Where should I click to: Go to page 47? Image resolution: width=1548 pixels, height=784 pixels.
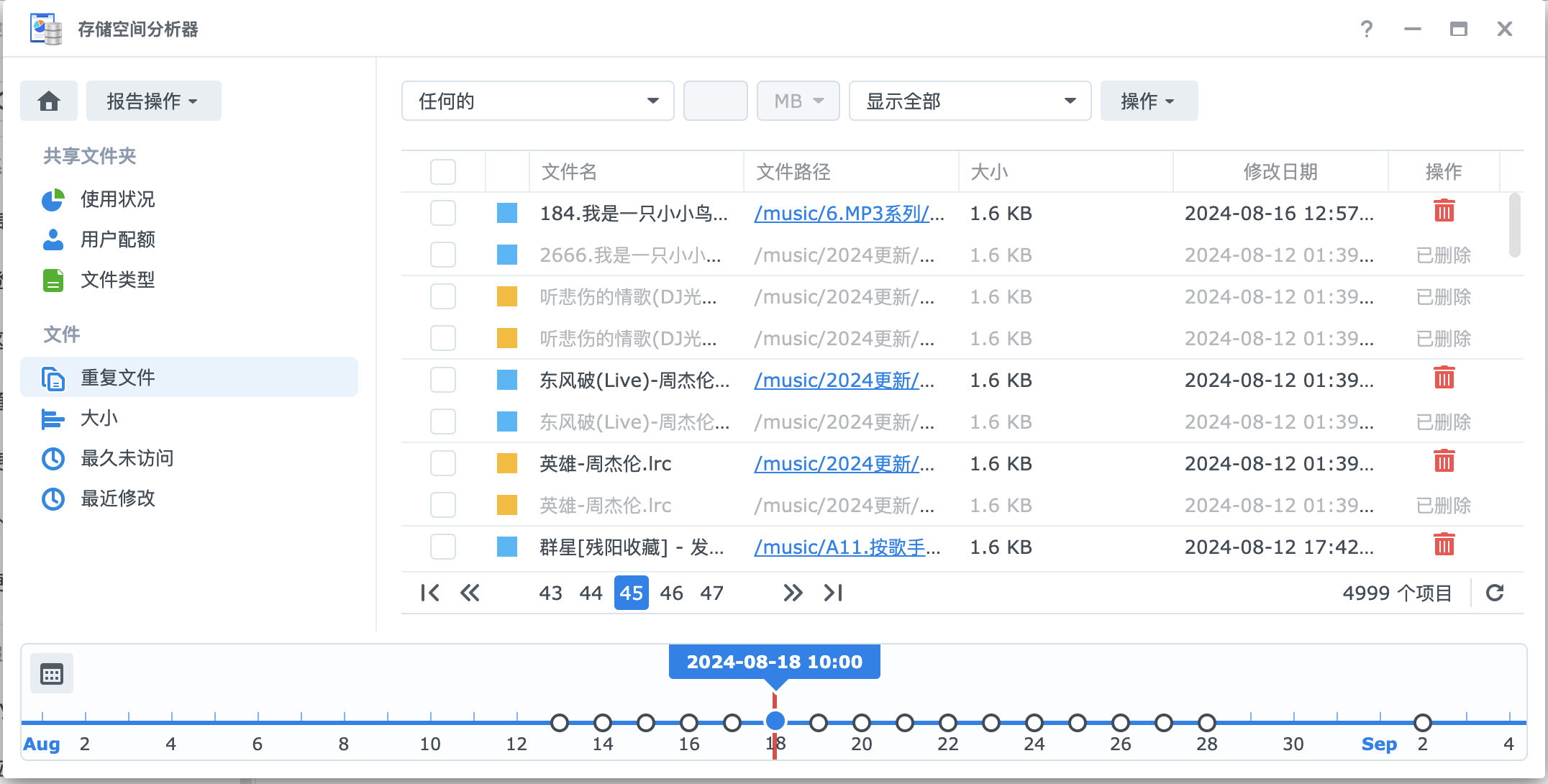[x=711, y=593]
